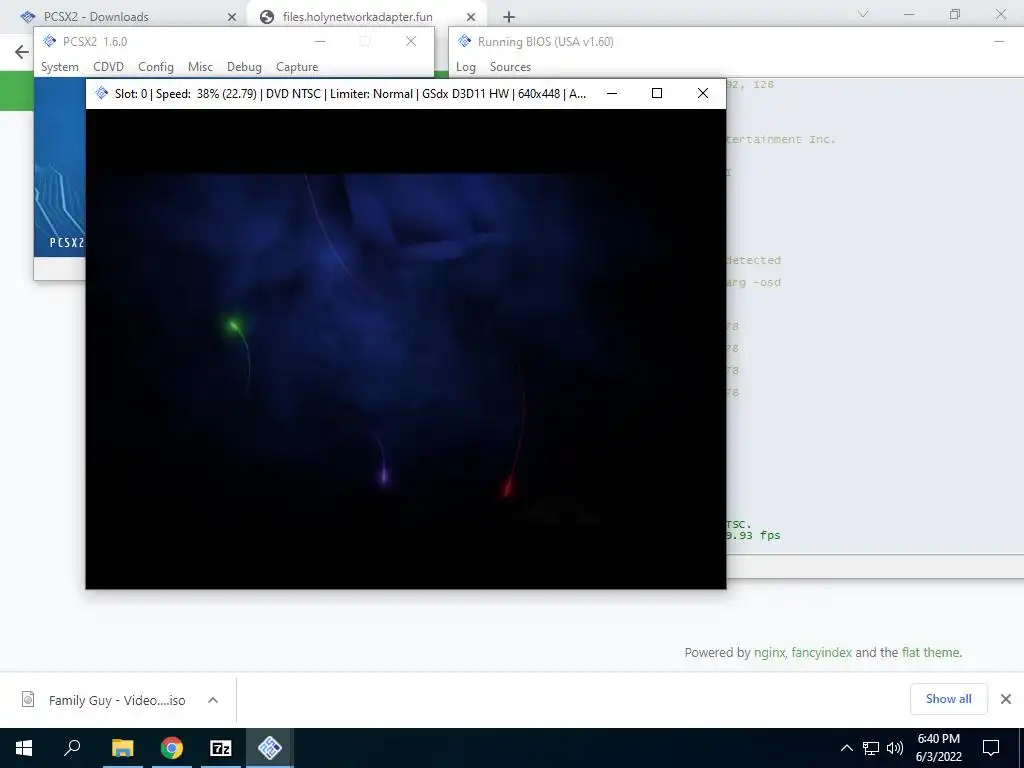This screenshot has height=768, width=1024.
Task: Click the PS2 BIOS game display area
Action: point(406,349)
